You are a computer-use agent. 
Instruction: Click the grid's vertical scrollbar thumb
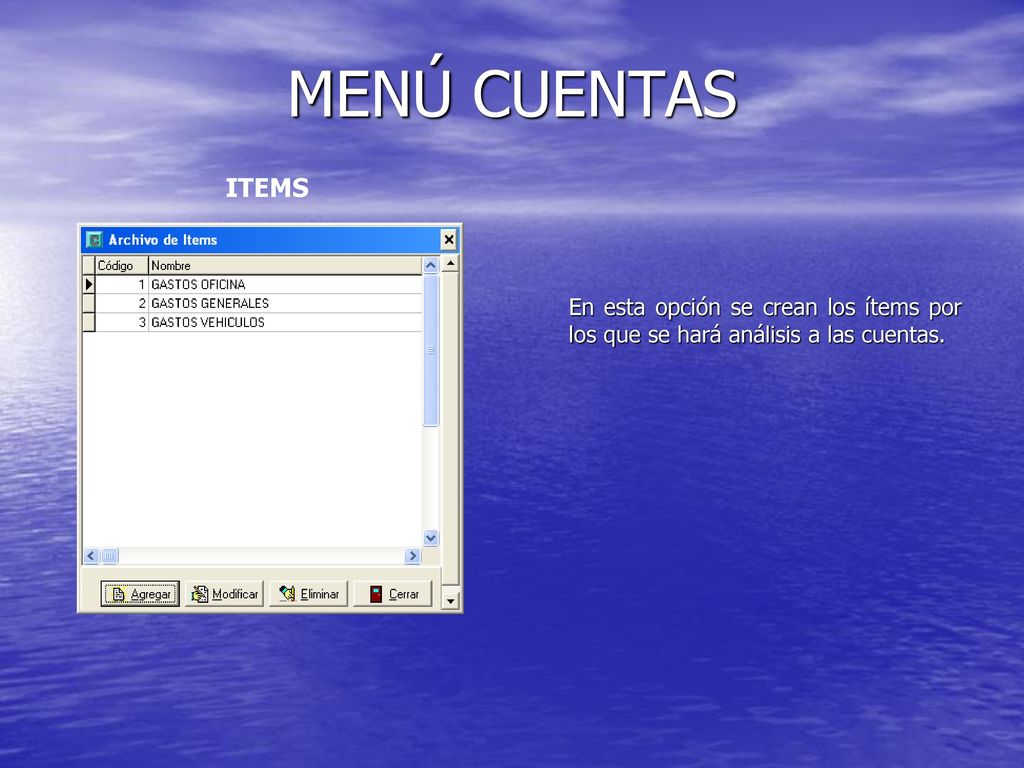pyautogui.click(x=430, y=350)
